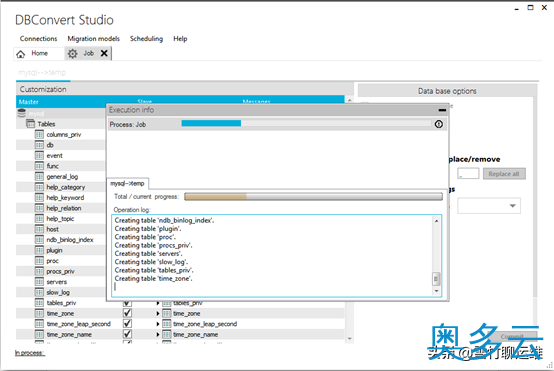Click table icon next to func
The height and width of the screenshot is (371, 554).
[x=39, y=166]
